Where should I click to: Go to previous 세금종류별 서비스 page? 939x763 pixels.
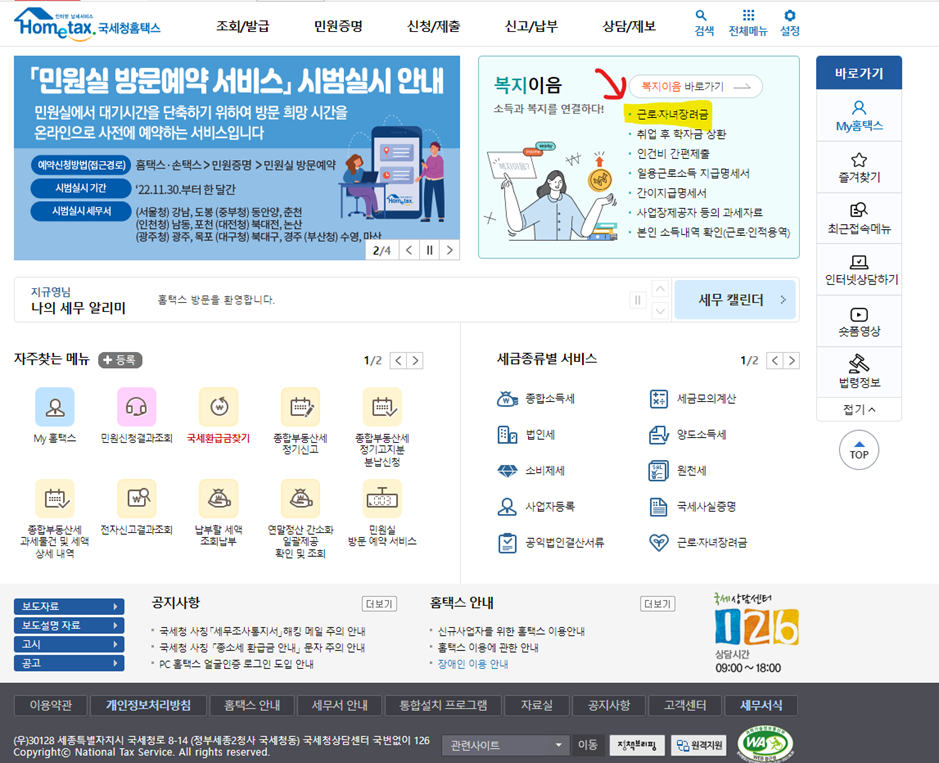click(775, 361)
